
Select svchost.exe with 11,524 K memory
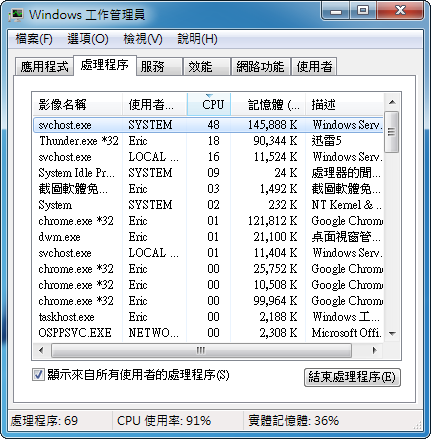208,157
